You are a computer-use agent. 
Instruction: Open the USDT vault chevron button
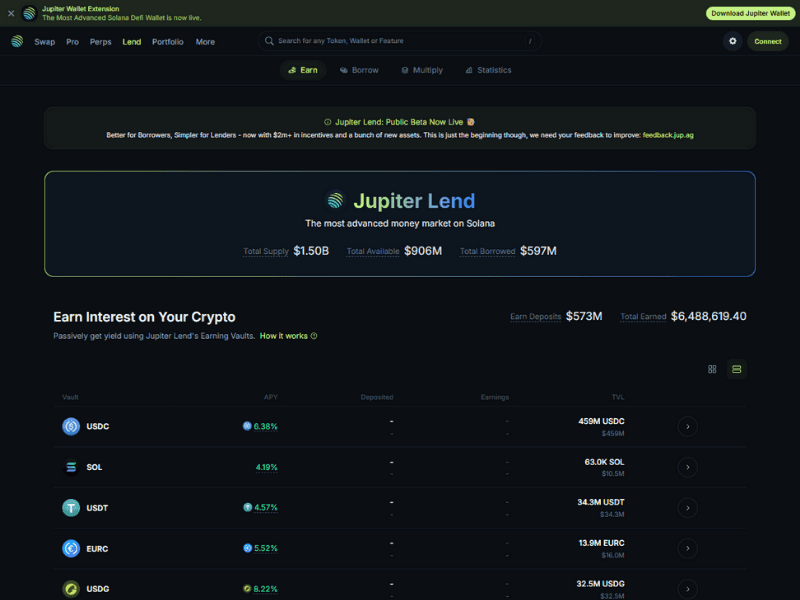(687, 508)
